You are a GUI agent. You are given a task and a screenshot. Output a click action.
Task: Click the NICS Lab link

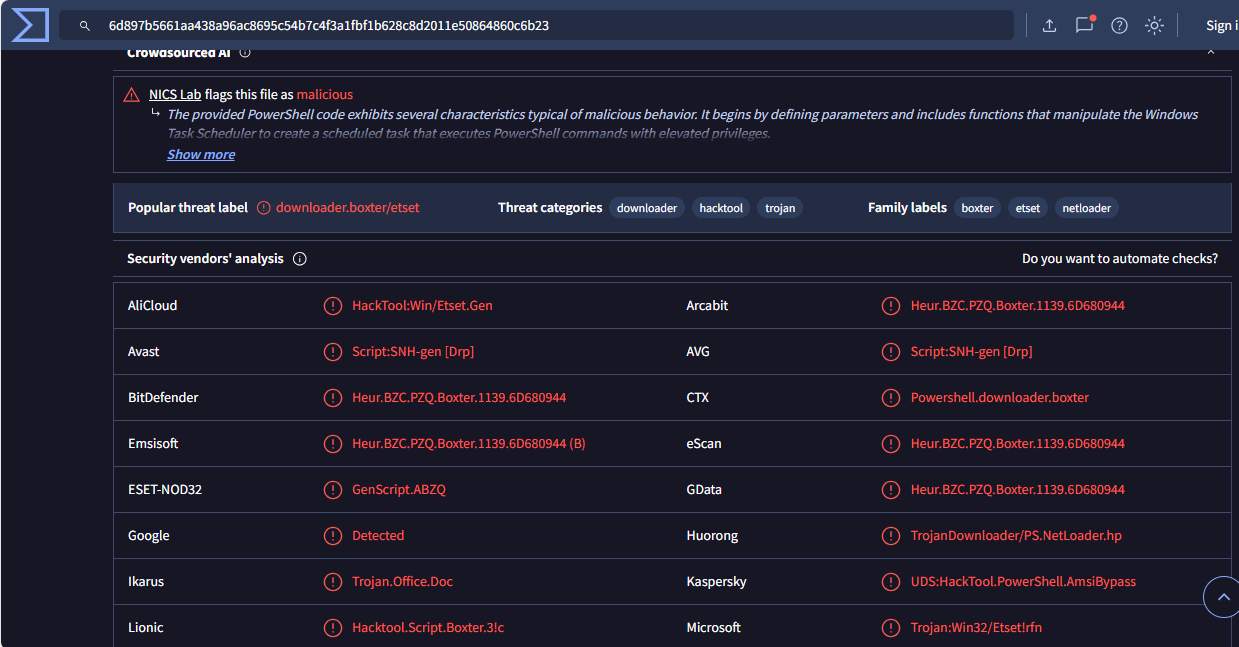point(175,94)
